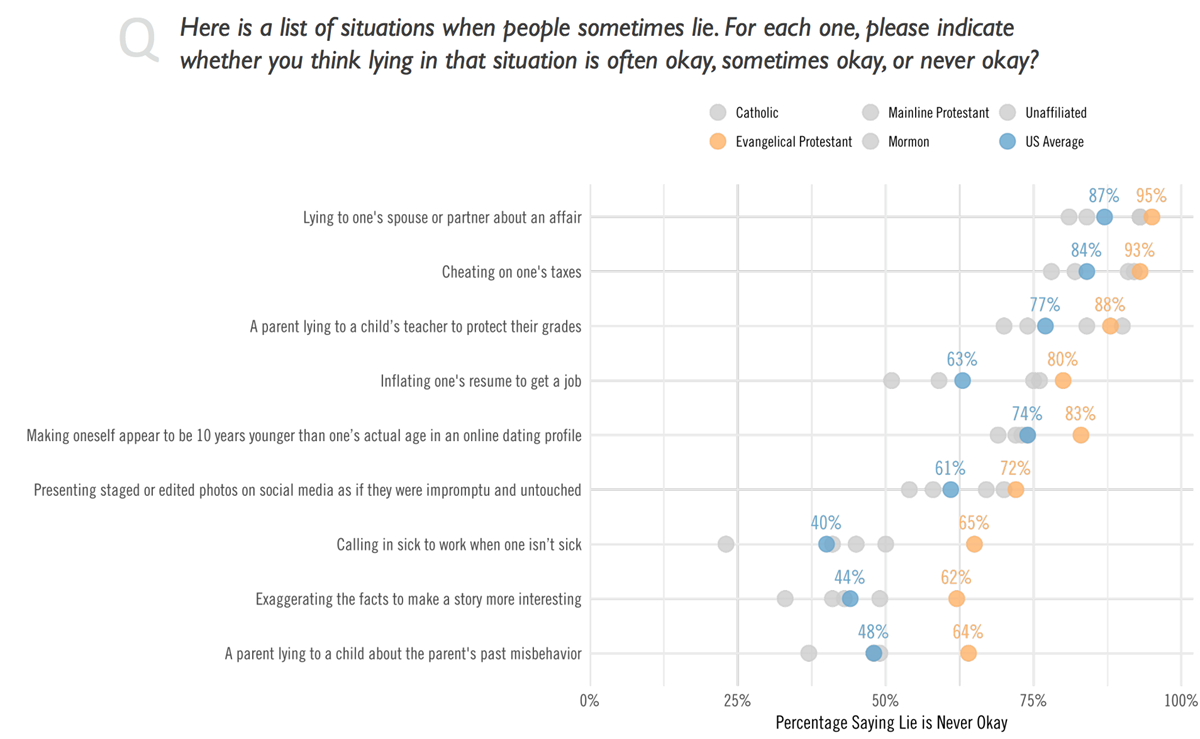Click the orange Evangelical Protestant legend dot
Image resolution: width=1200 pixels, height=739 pixels.
click(x=717, y=142)
